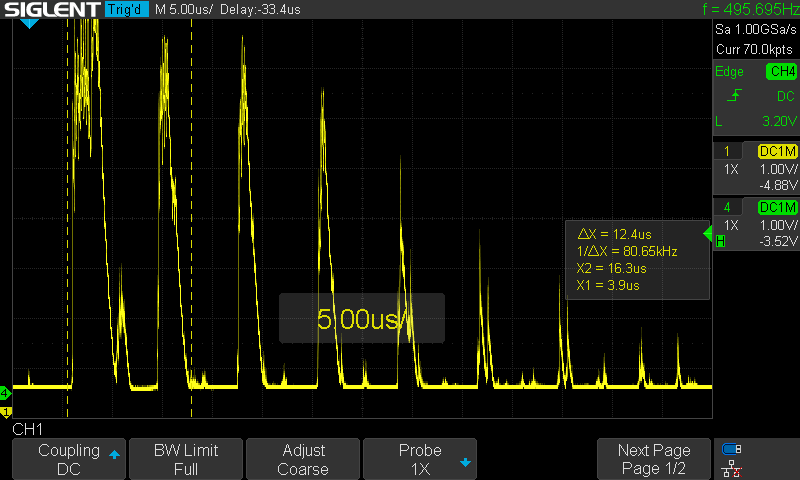This screenshot has width=800, height=480.
Task: Click the Curr 70.0kpts memory depth
Action: click(754, 49)
